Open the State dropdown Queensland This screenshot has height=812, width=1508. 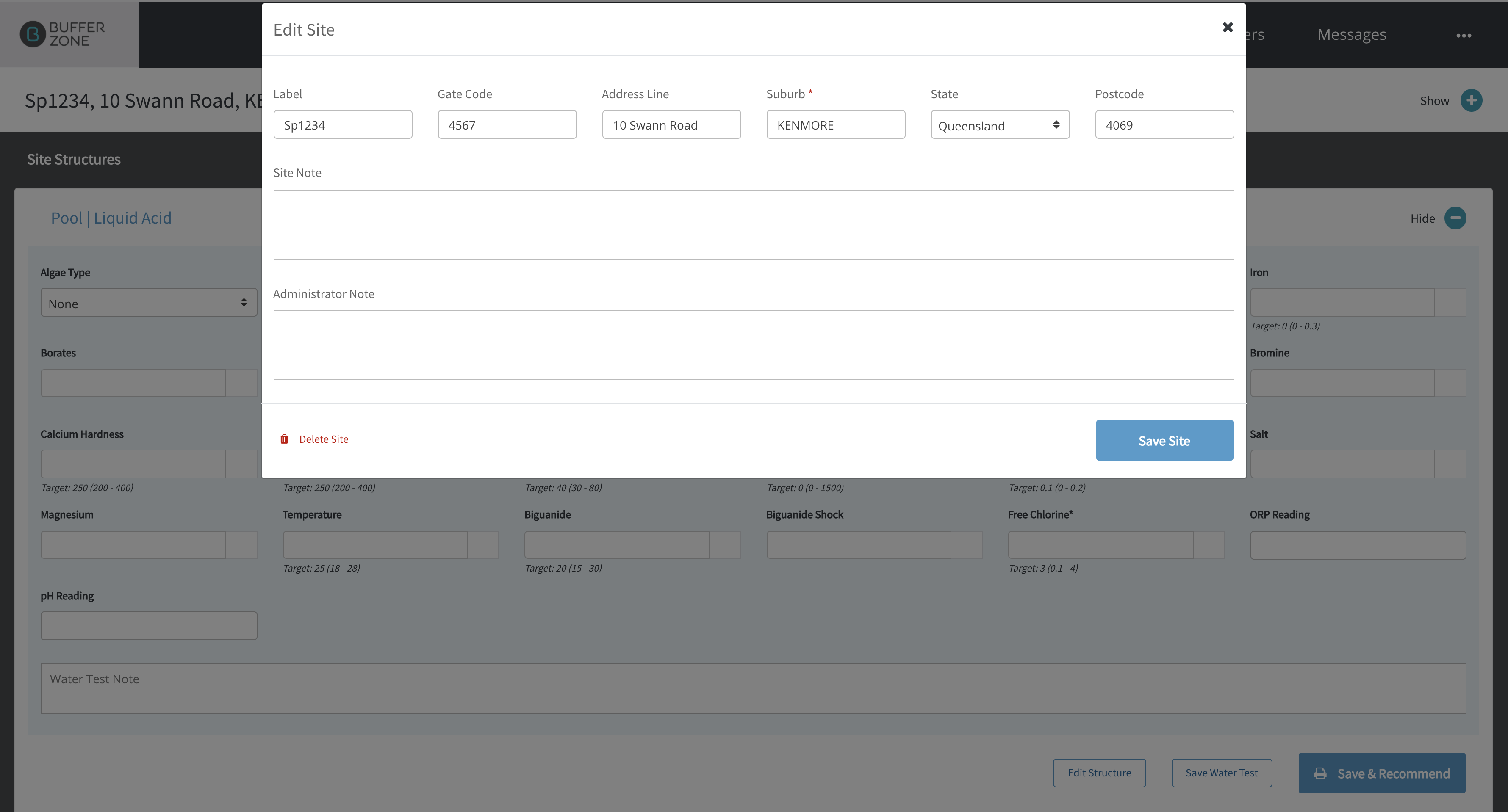(1000, 124)
